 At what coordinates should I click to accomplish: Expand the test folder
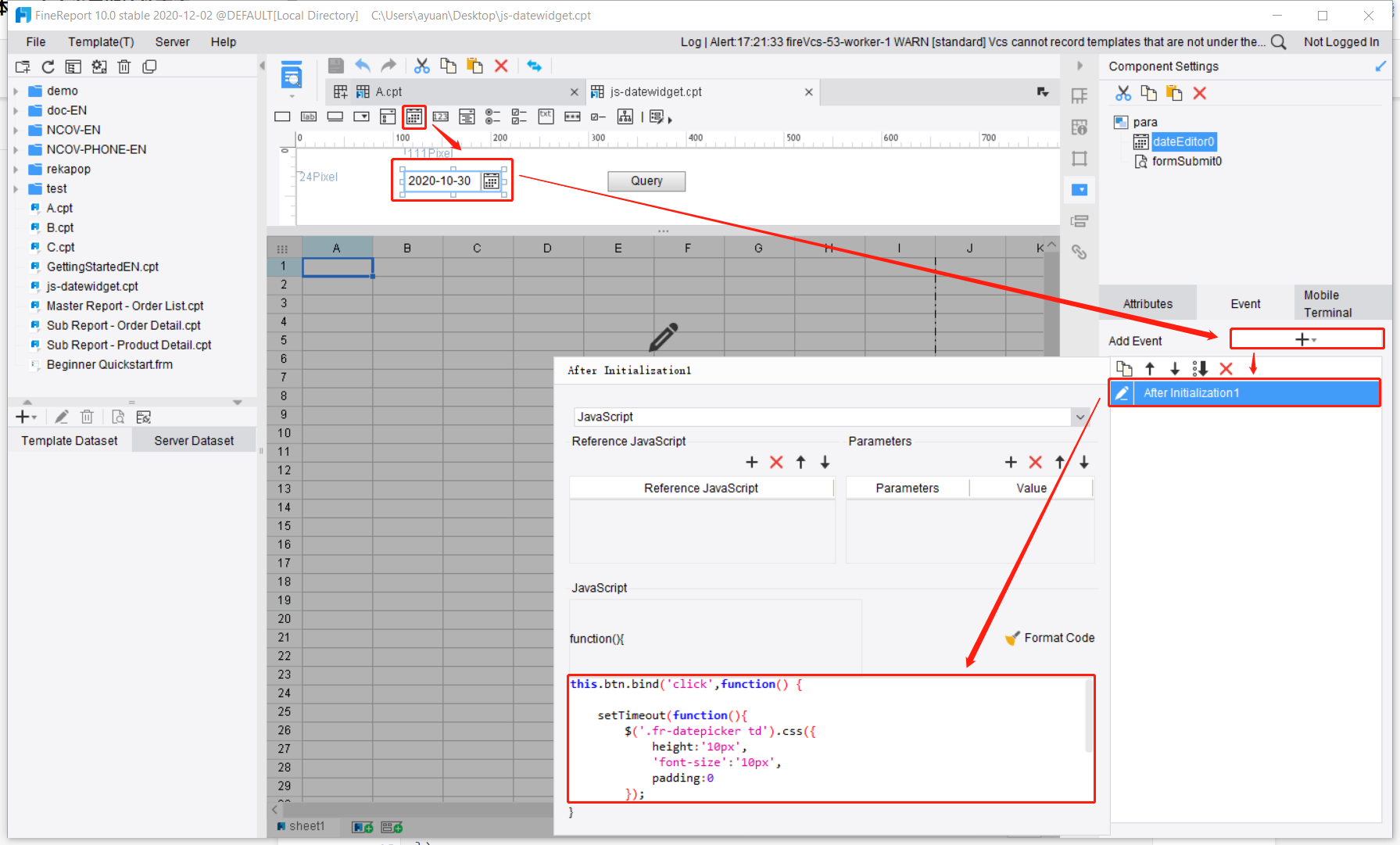coord(16,188)
